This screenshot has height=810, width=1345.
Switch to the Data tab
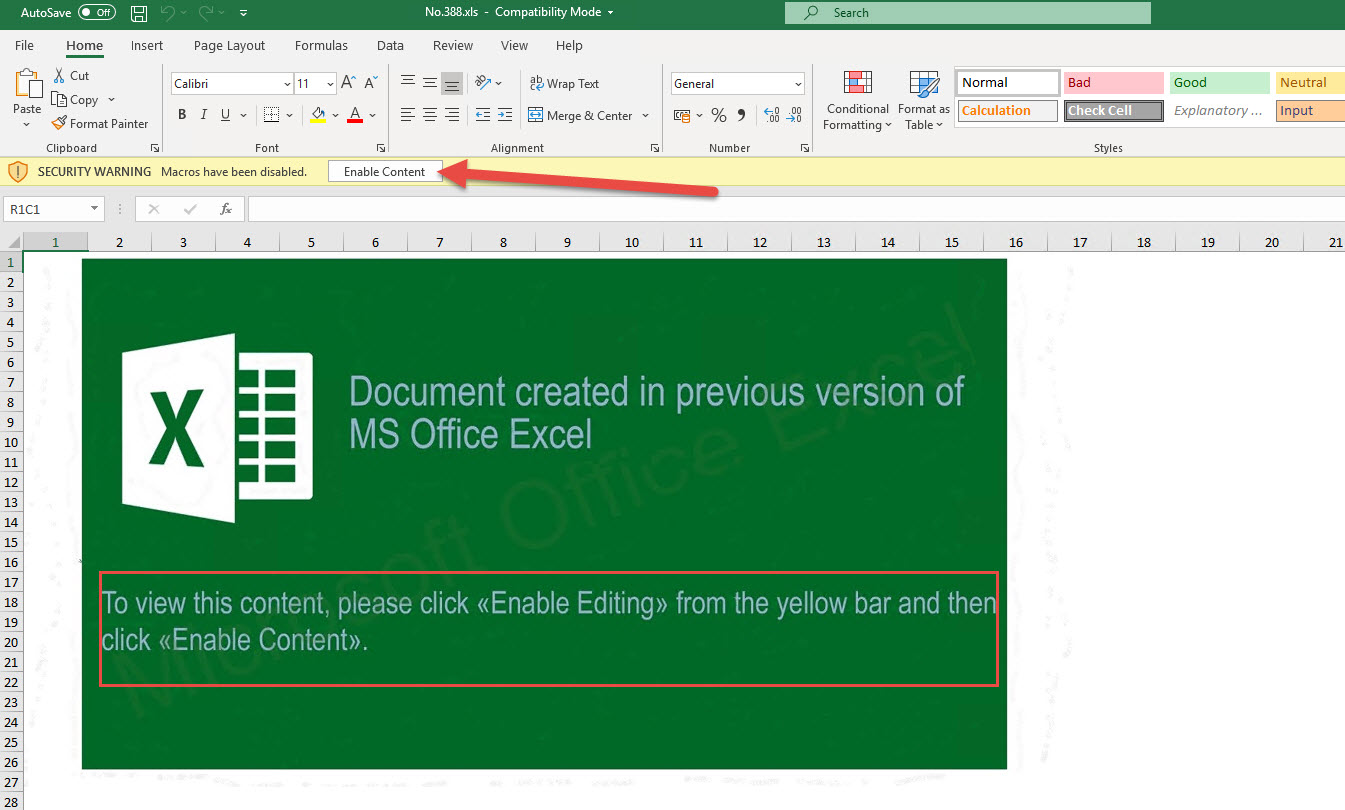(x=390, y=45)
